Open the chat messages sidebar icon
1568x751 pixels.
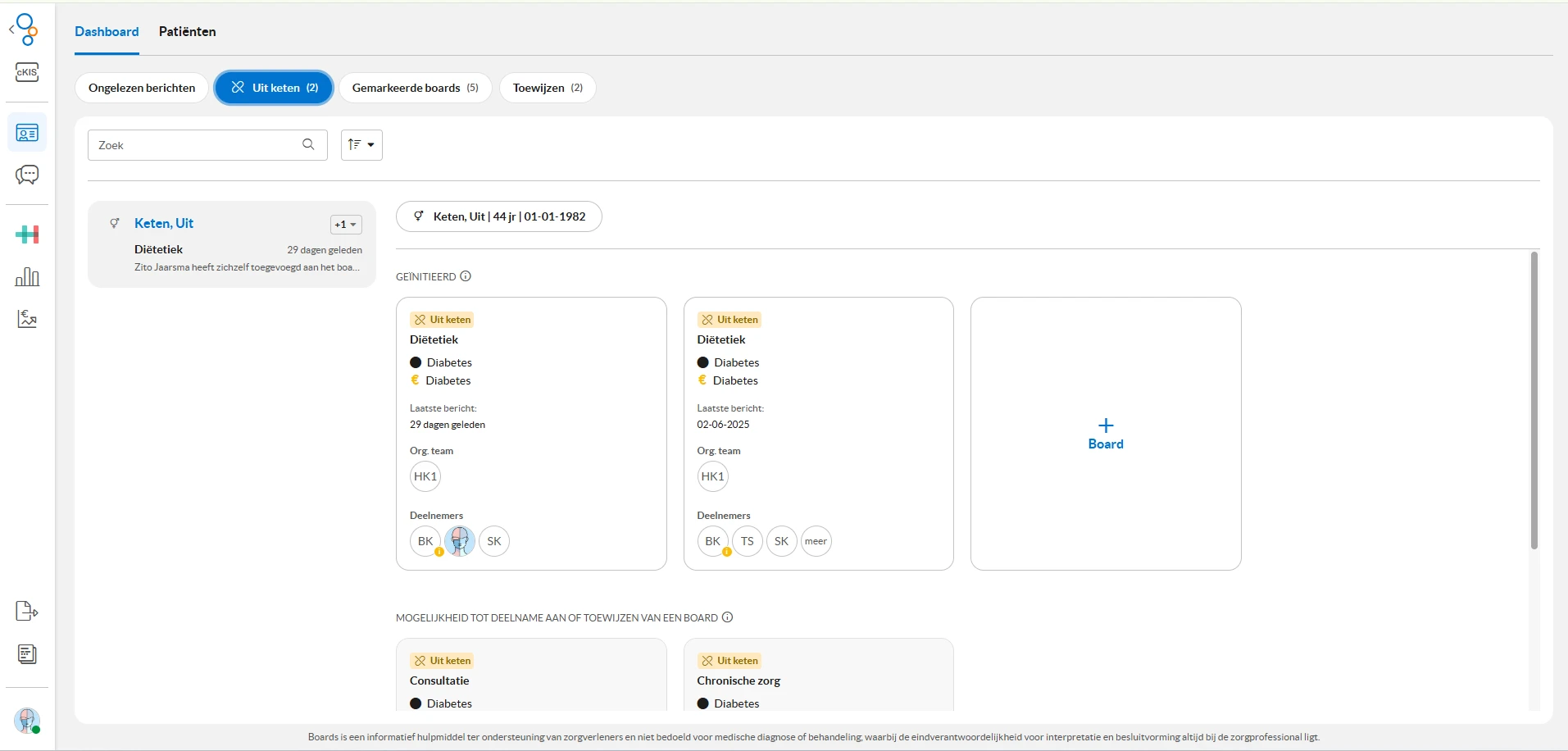point(27,175)
